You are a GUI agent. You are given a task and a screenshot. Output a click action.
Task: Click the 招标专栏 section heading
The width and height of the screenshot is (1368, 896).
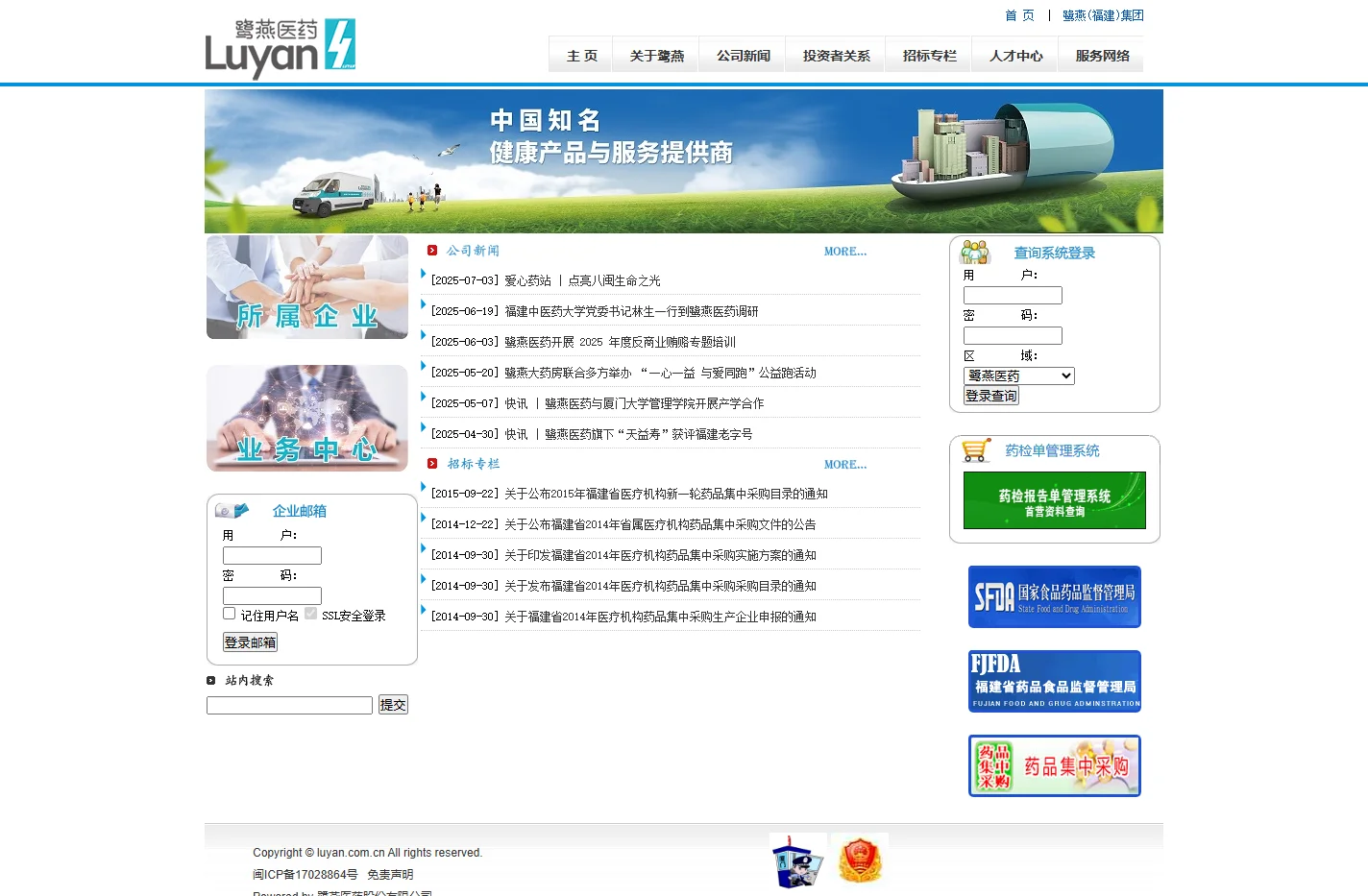[x=474, y=464]
